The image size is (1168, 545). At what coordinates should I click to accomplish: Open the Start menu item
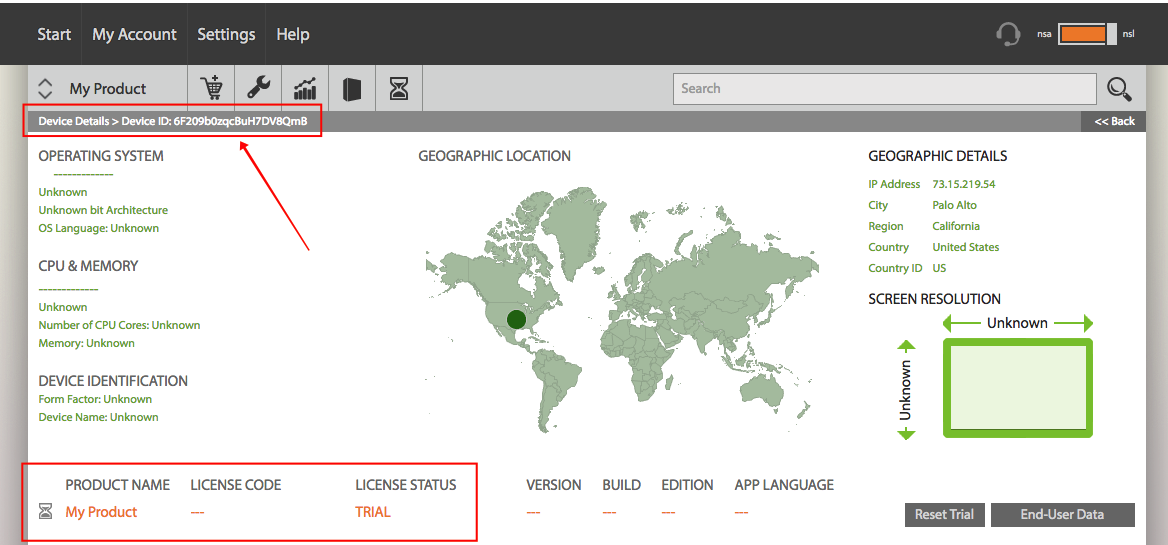pos(54,34)
